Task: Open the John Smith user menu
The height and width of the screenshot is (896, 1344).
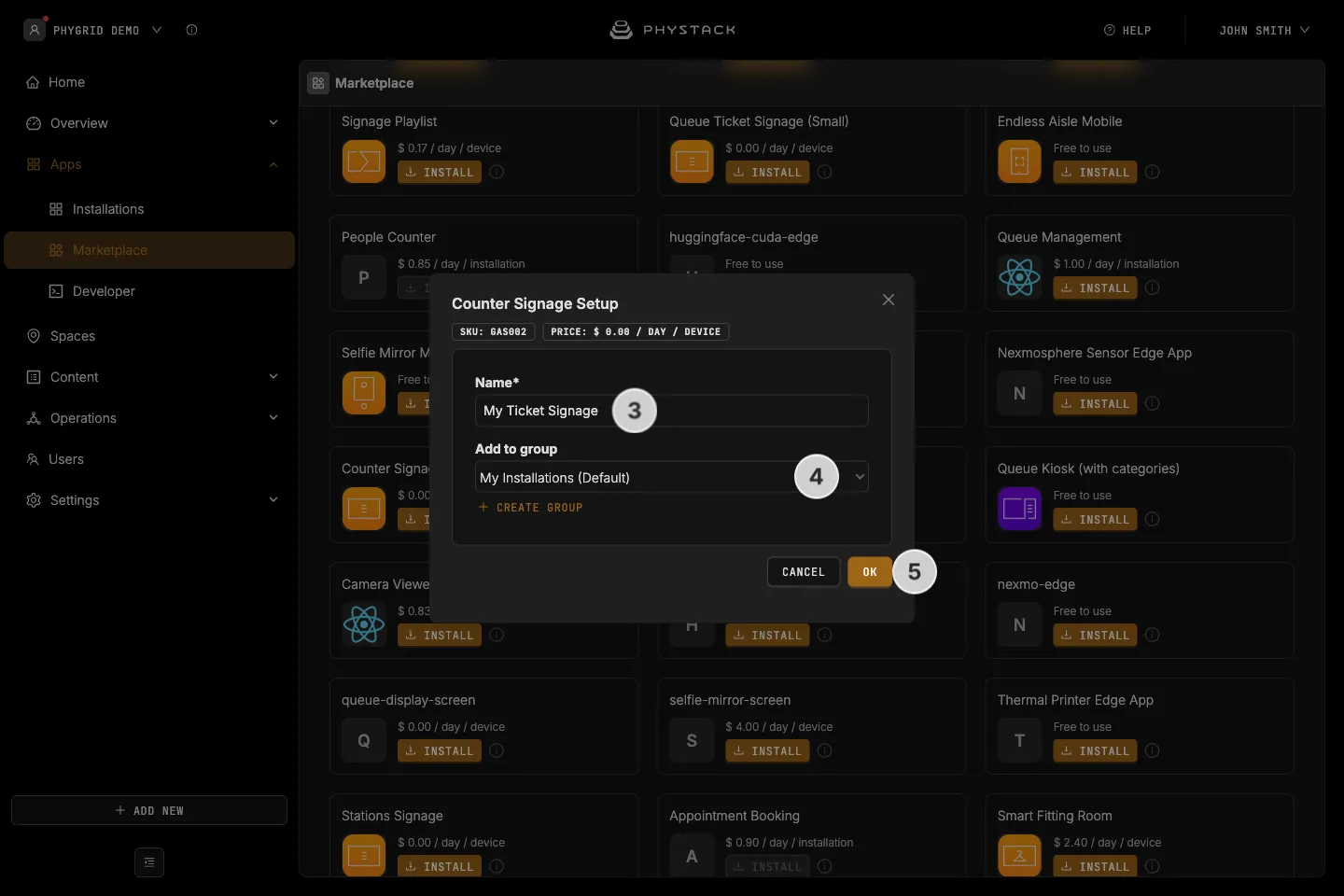Action: [x=1264, y=31]
